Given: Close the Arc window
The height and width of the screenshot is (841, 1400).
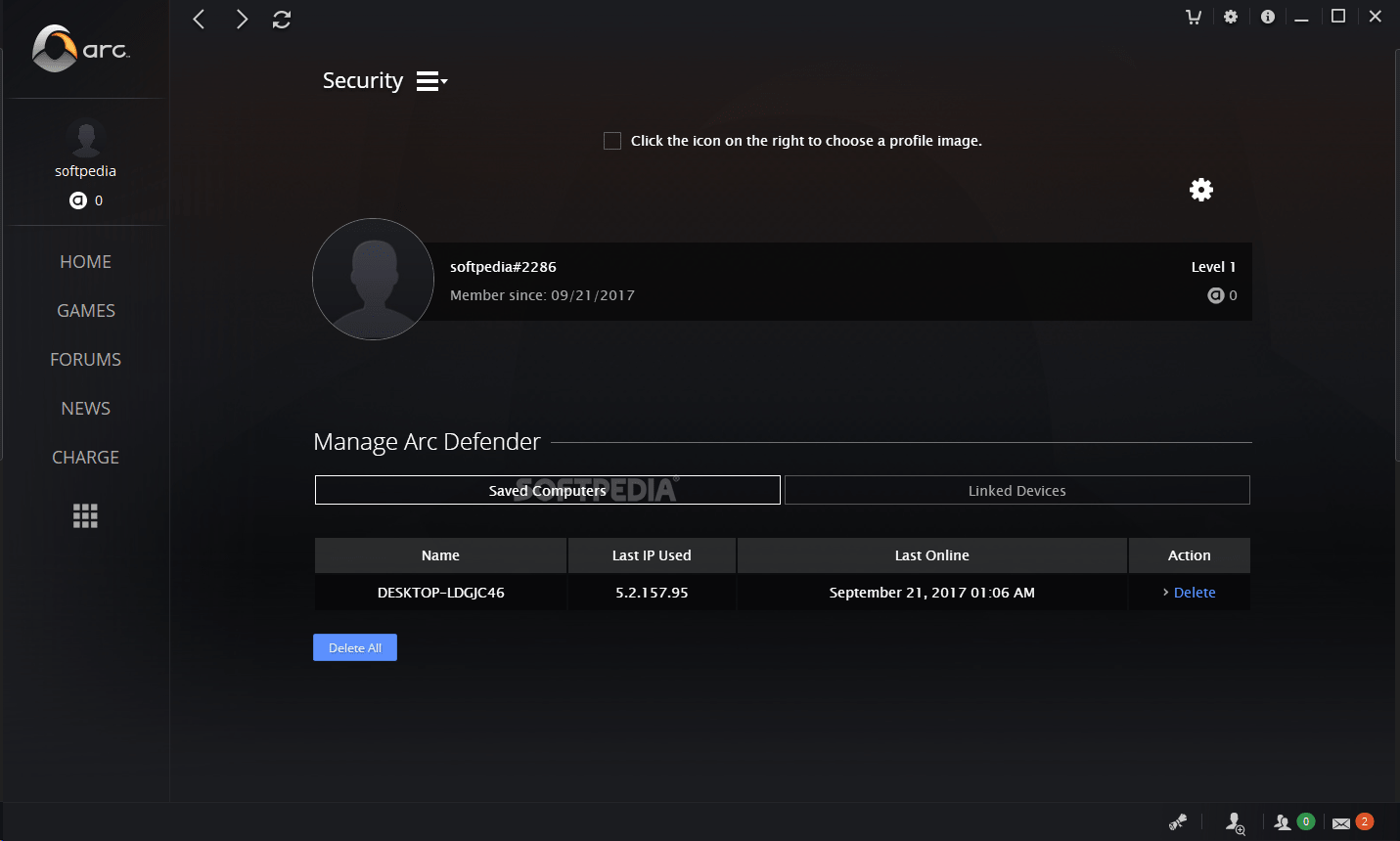Looking at the screenshot, I should [1376, 17].
